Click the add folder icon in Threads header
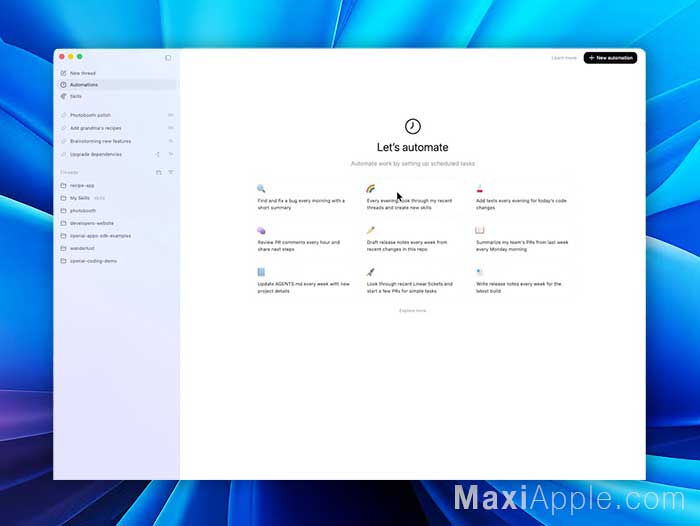This screenshot has height=526, width=700. 158,172
